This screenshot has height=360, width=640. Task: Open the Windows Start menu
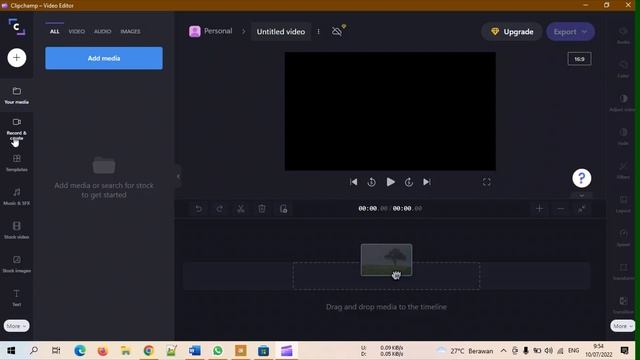(11, 351)
